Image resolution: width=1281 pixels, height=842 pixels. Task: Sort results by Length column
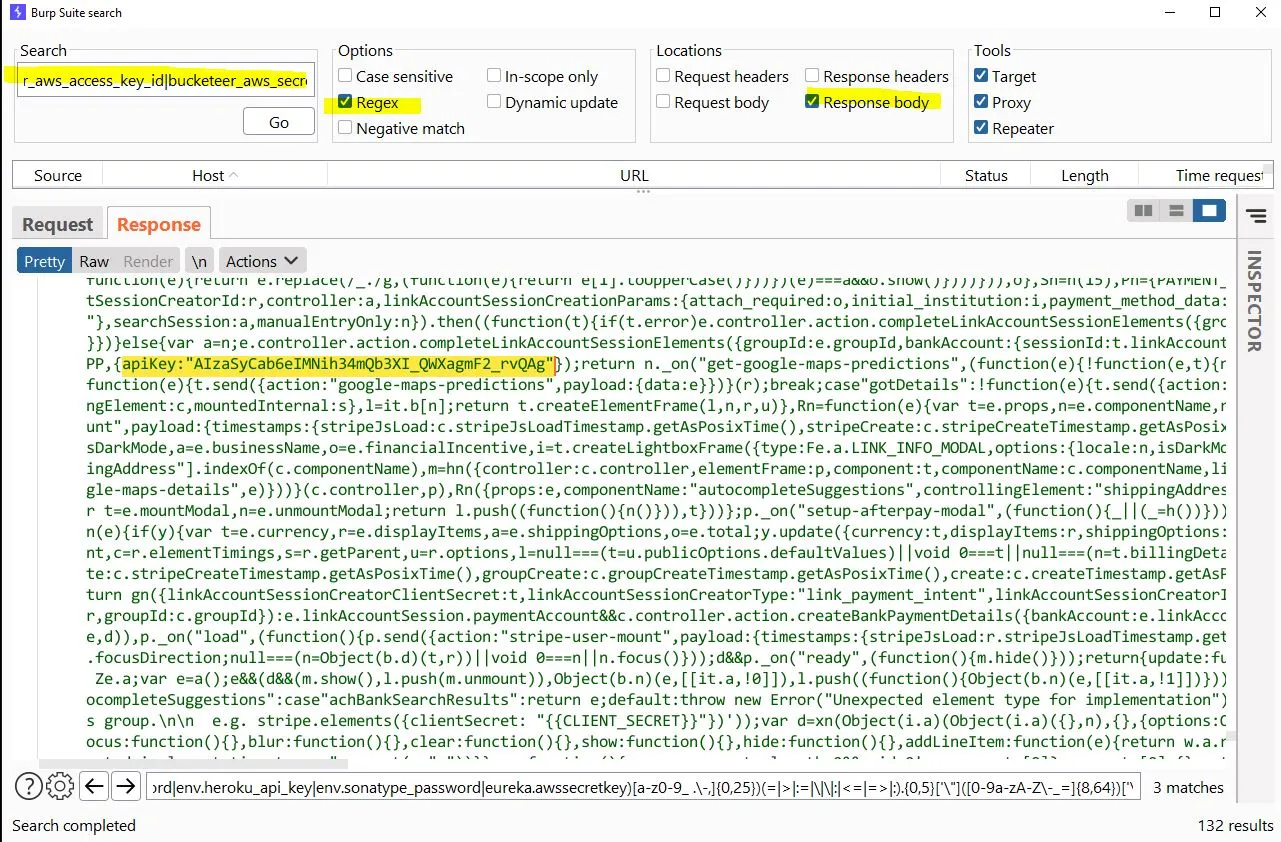[1085, 175]
